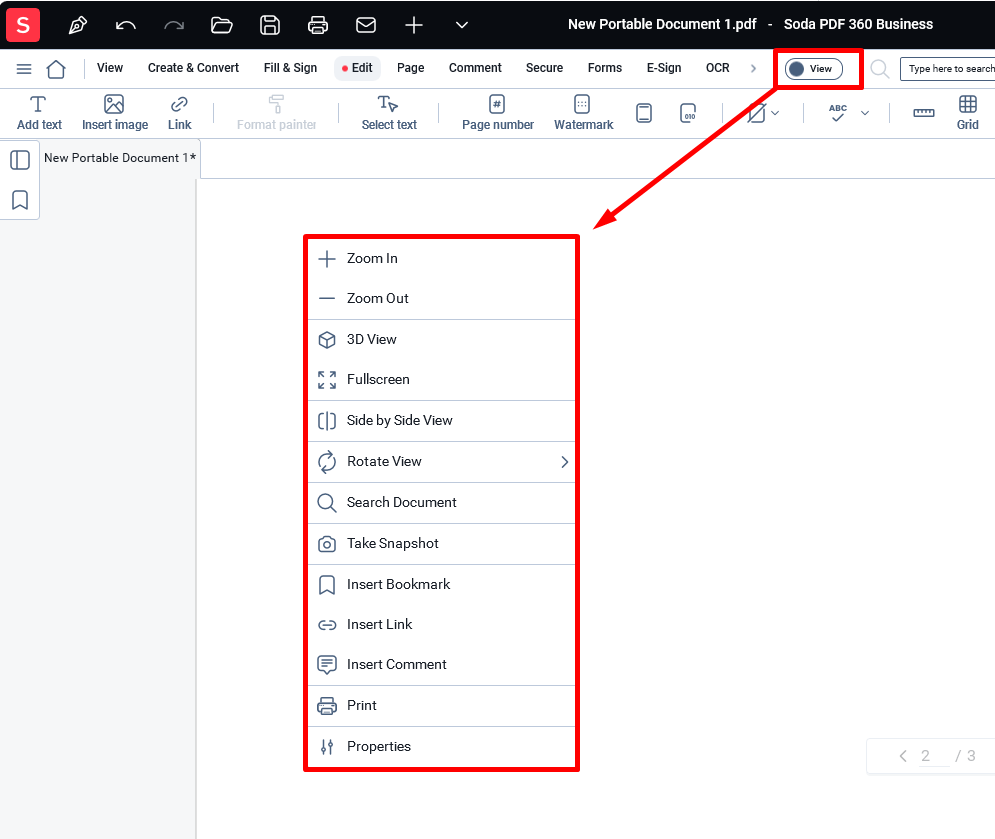
Task: Switch to the Forms tab
Action: (604, 68)
